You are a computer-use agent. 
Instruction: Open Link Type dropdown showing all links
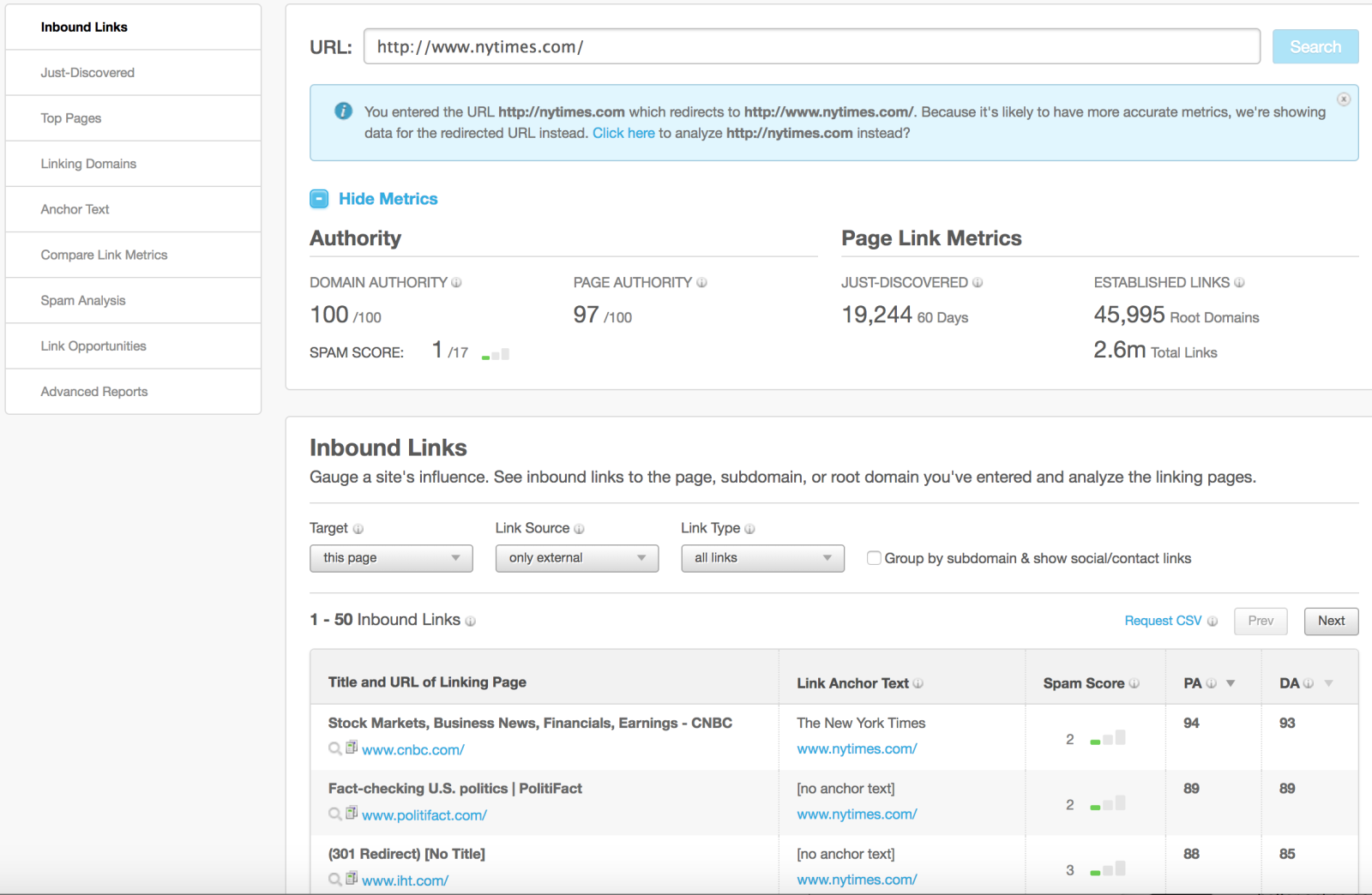[x=763, y=558]
